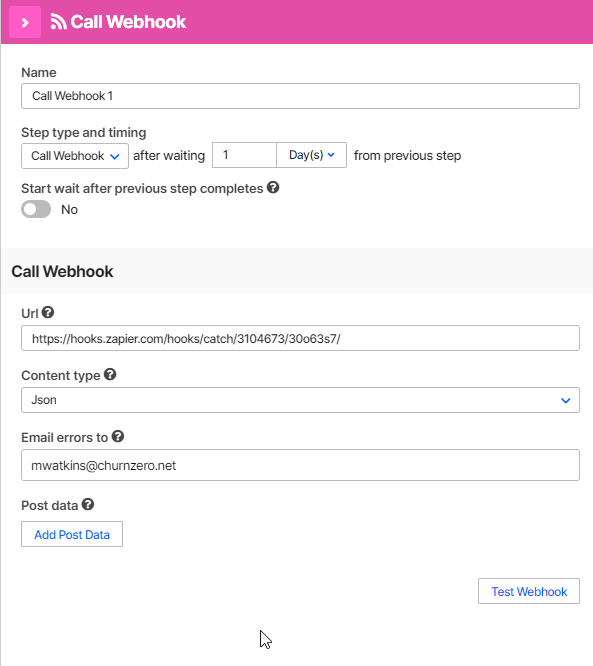Screen dimensions: 593x666
Task: View help info for Post data
Action: coord(88,505)
